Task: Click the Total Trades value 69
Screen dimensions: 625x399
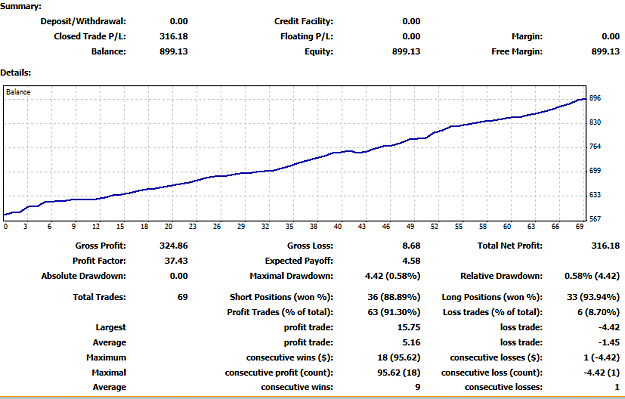Action: click(x=183, y=297)
